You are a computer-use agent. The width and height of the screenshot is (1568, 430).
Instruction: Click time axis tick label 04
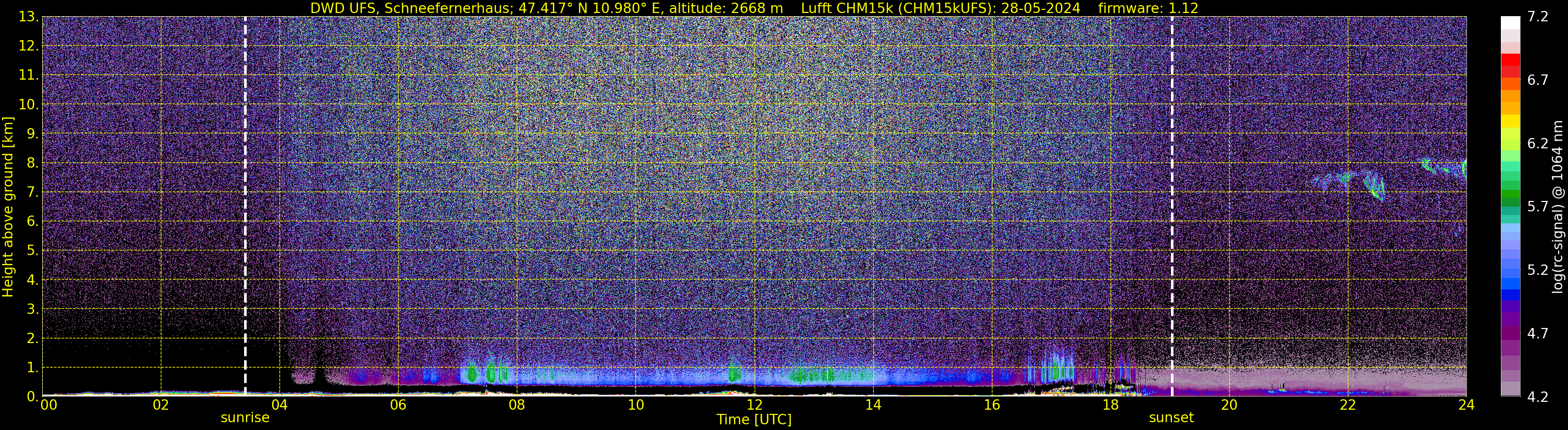[x=279, y=405]
